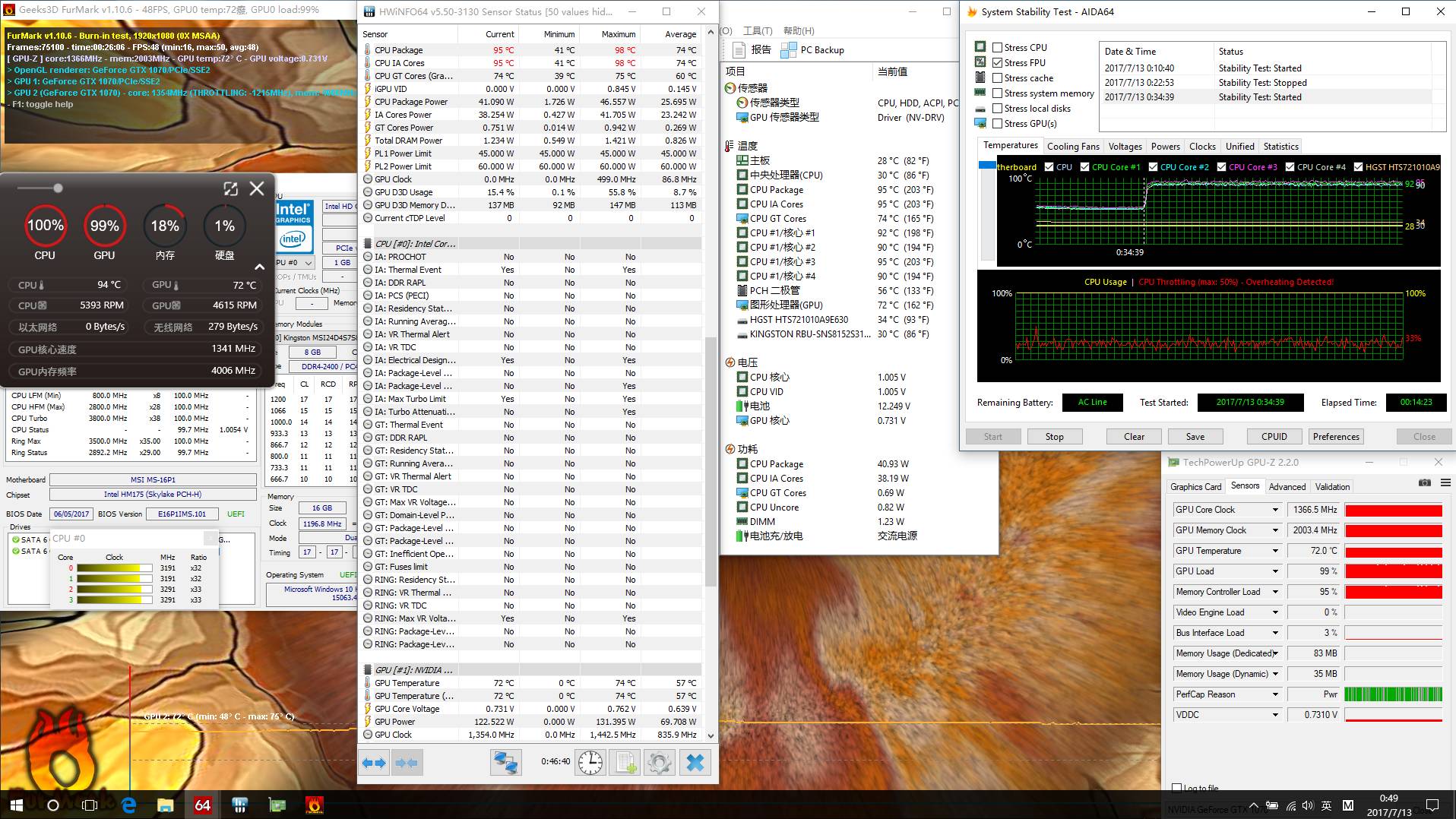Screen dimensions: 1456x819
Task: Uncheck Stress FPU checkbox
Action: click(x=998, y=62)
